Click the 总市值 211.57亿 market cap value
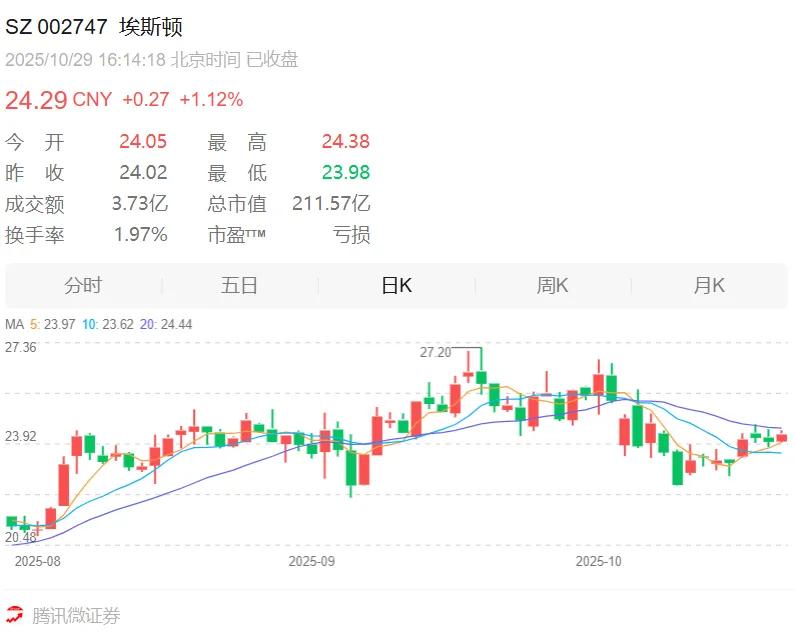 pos(331,203)
